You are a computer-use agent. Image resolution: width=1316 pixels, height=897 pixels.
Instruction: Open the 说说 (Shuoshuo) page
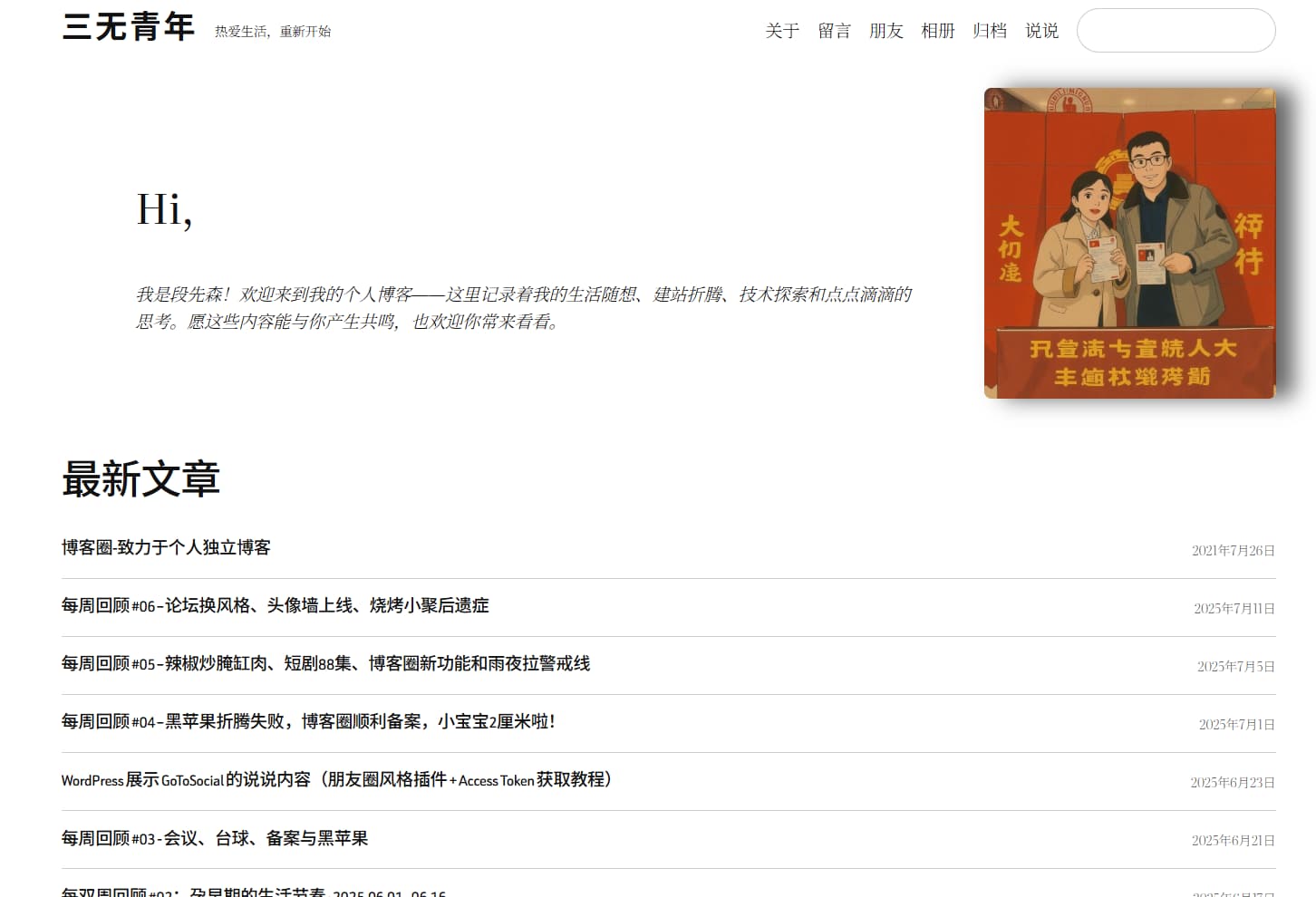pos(1041,30)
